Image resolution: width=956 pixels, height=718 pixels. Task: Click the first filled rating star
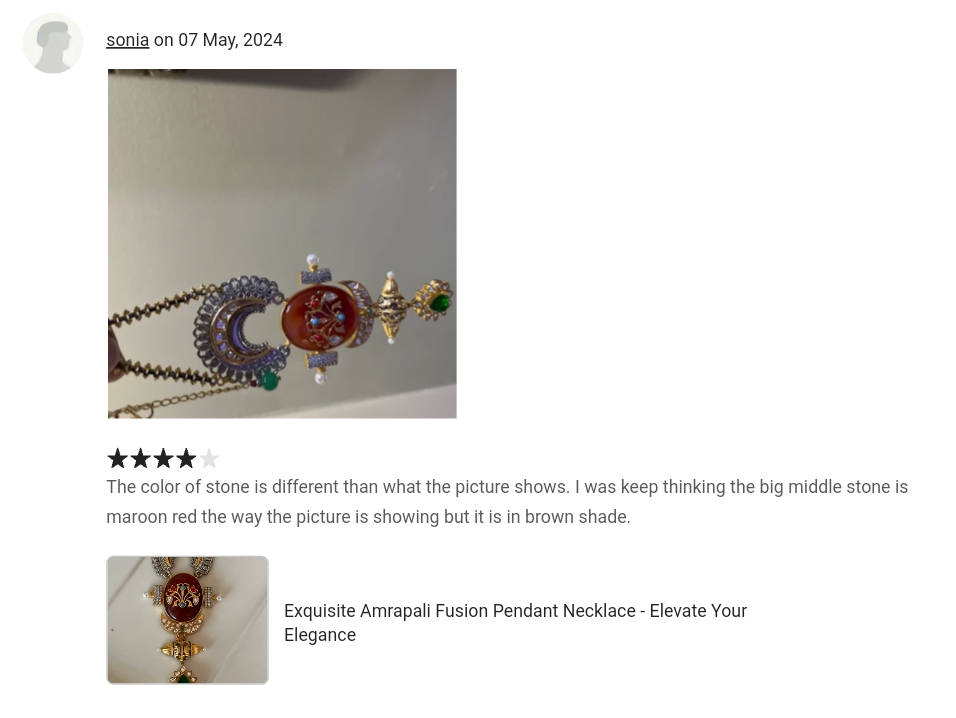click(117, 458)
